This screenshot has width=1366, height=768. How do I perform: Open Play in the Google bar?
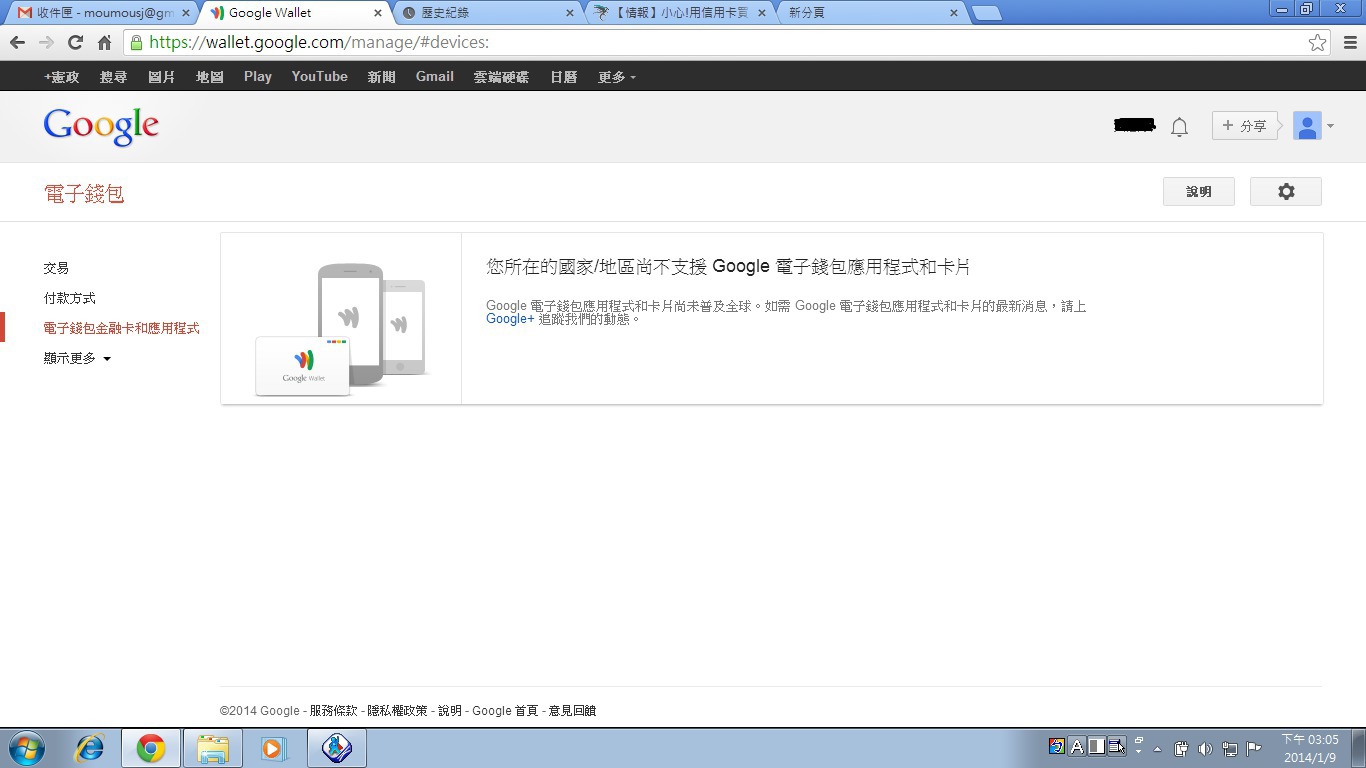(258, 77)
